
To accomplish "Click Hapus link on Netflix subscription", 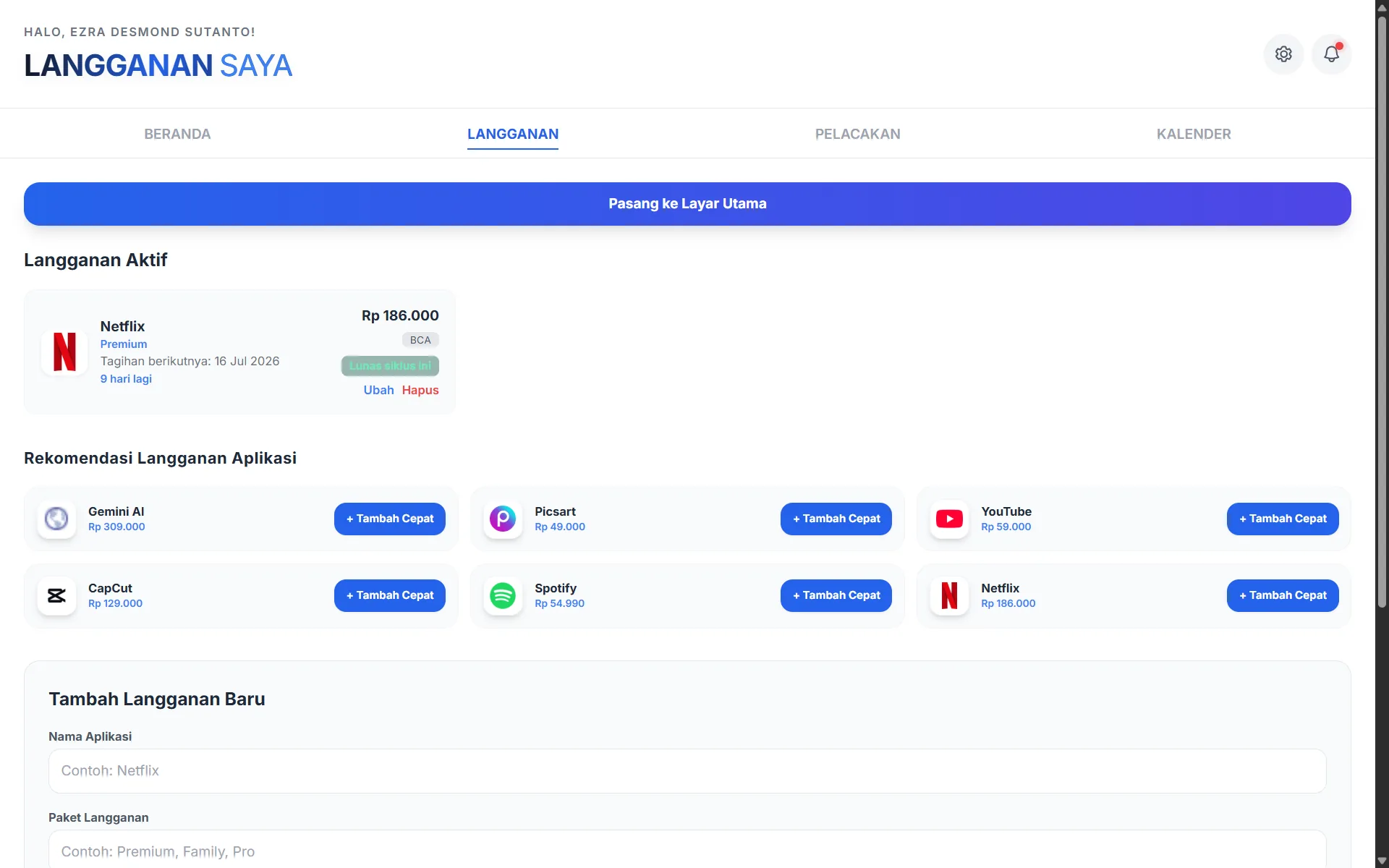I will [x=420, y=390].
